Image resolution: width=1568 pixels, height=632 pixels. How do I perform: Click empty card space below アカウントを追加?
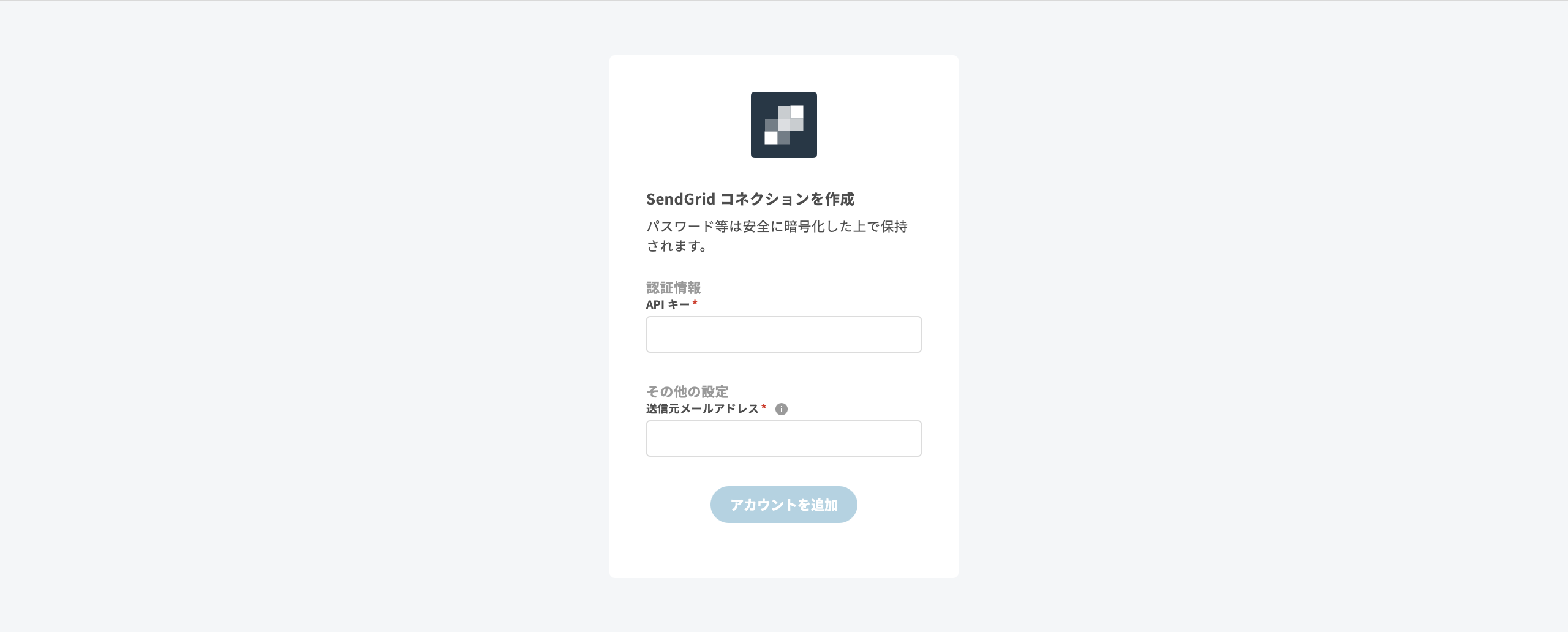coord(783,550)
